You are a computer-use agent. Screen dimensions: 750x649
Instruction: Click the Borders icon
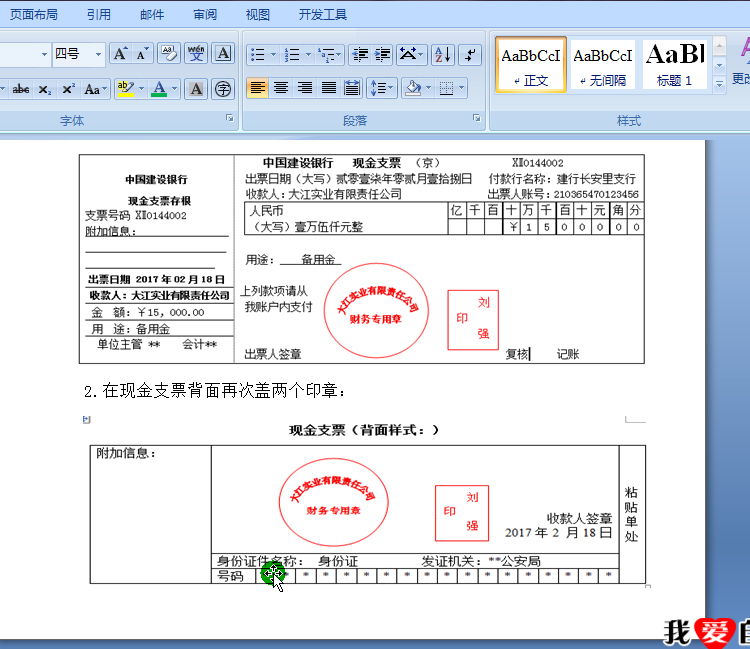coord(446,88)
